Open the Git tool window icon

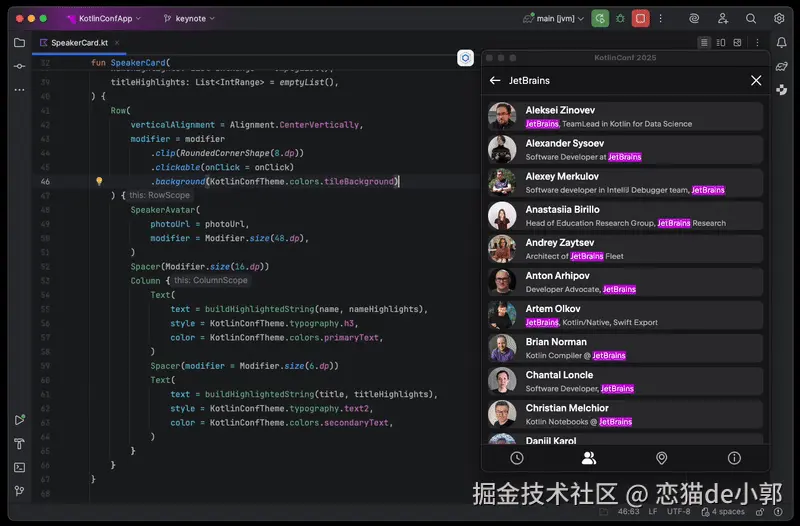click(x=19, y=491)
